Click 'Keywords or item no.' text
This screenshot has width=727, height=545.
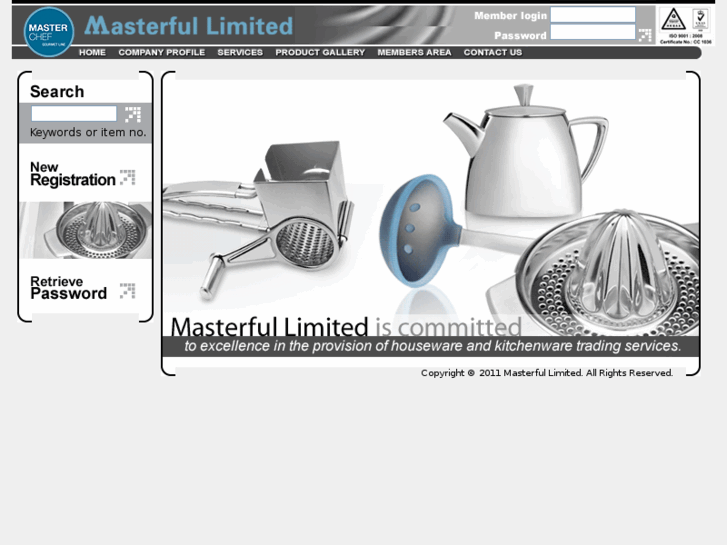point(88,133)
